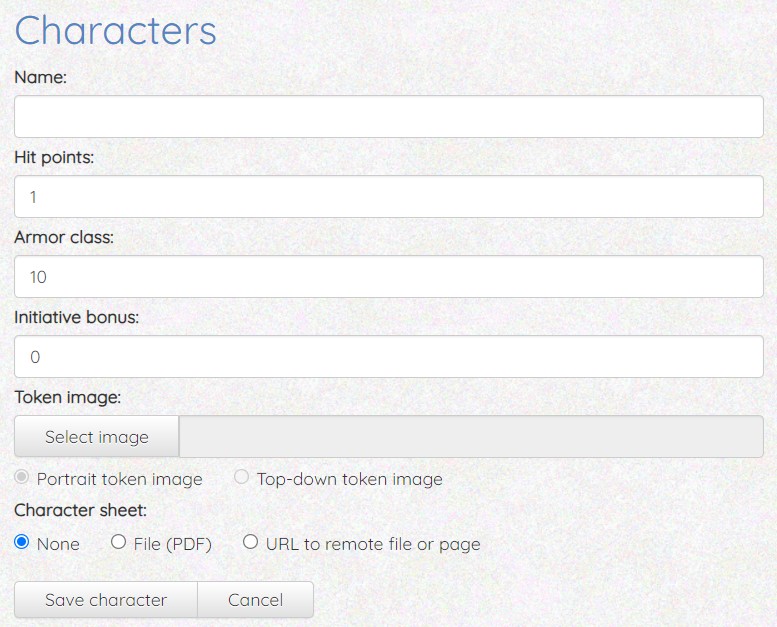Select the Portrait token image radio button
Viewport: 777px width, 627px height.
(x=22, y=478)
